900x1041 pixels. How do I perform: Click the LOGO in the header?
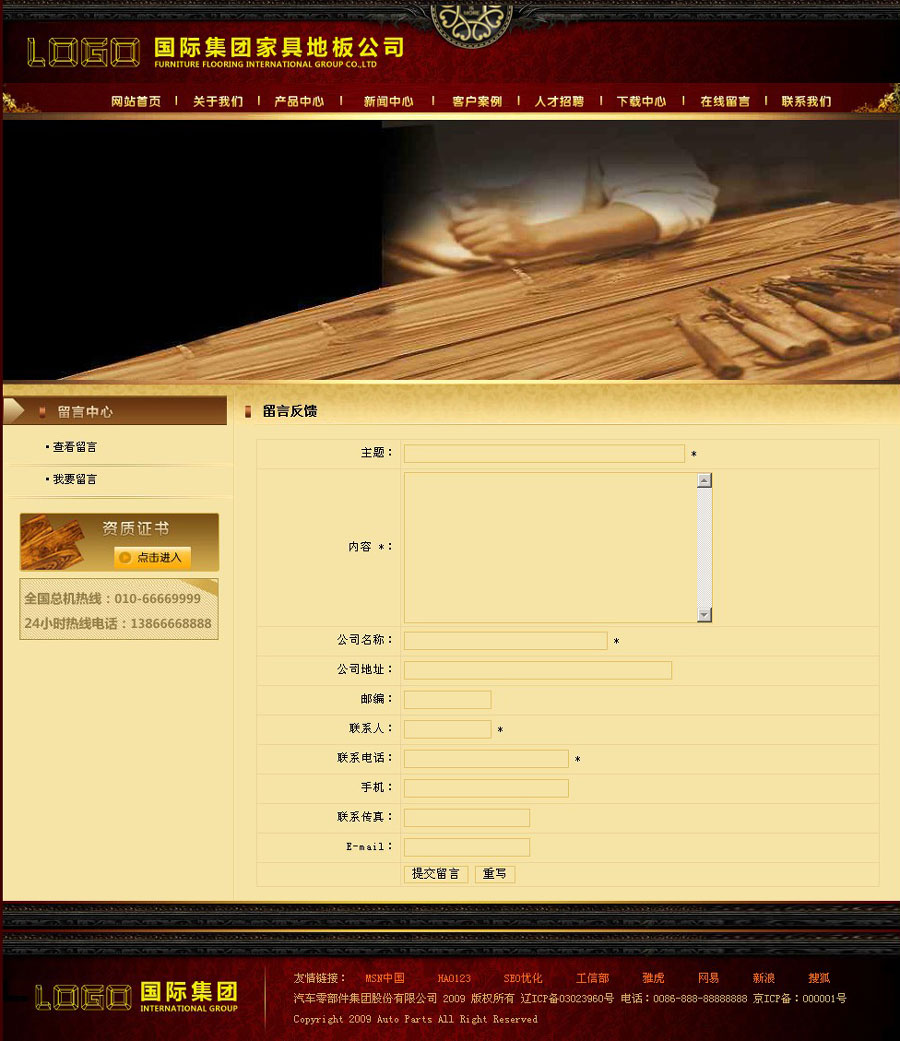tap(84, 52)
